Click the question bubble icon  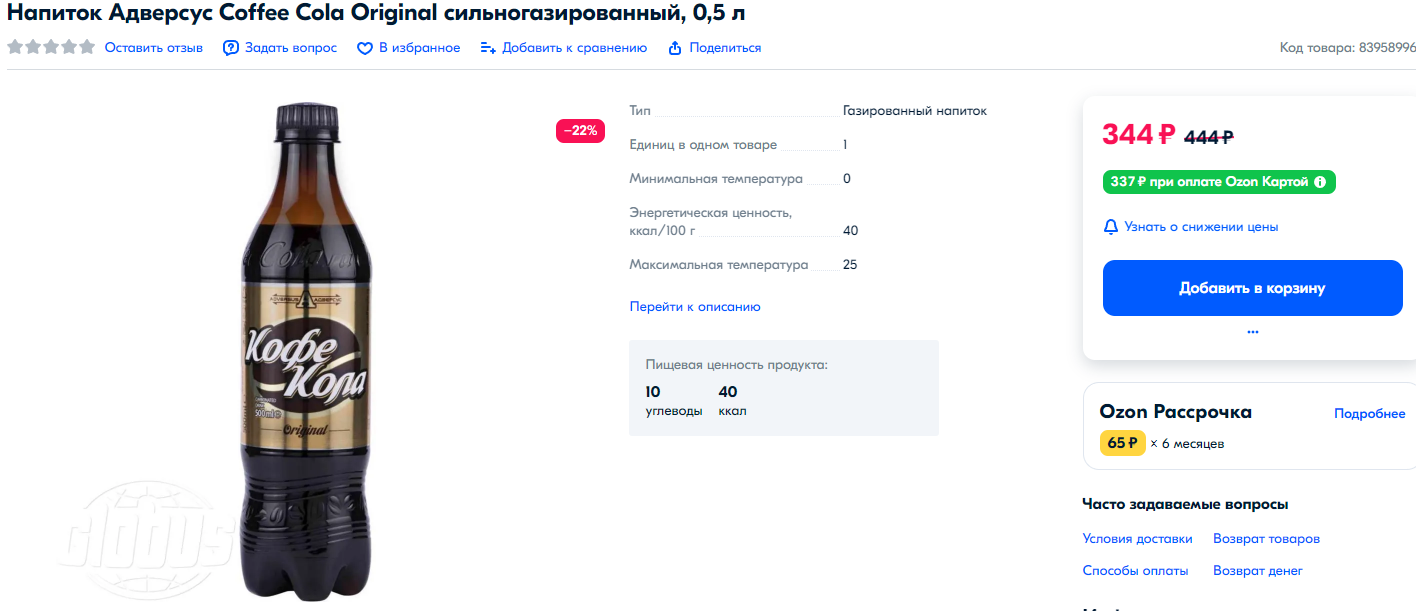click(x=231, y=48)
